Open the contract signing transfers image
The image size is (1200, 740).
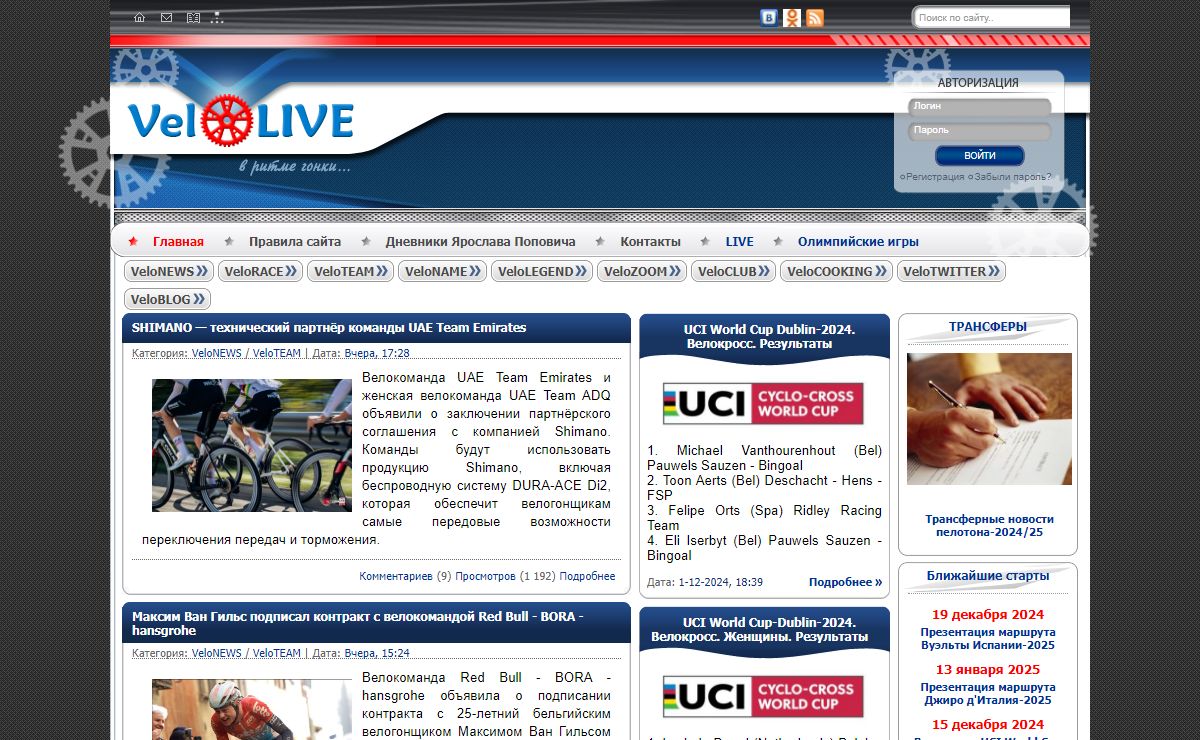(989, 419)
